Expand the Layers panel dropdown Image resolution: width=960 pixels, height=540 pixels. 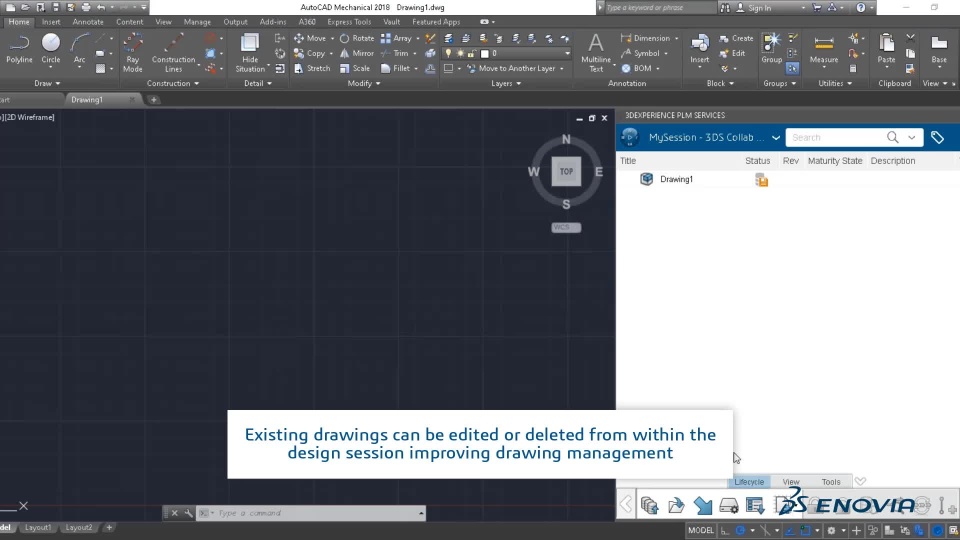tap(506, 83)
